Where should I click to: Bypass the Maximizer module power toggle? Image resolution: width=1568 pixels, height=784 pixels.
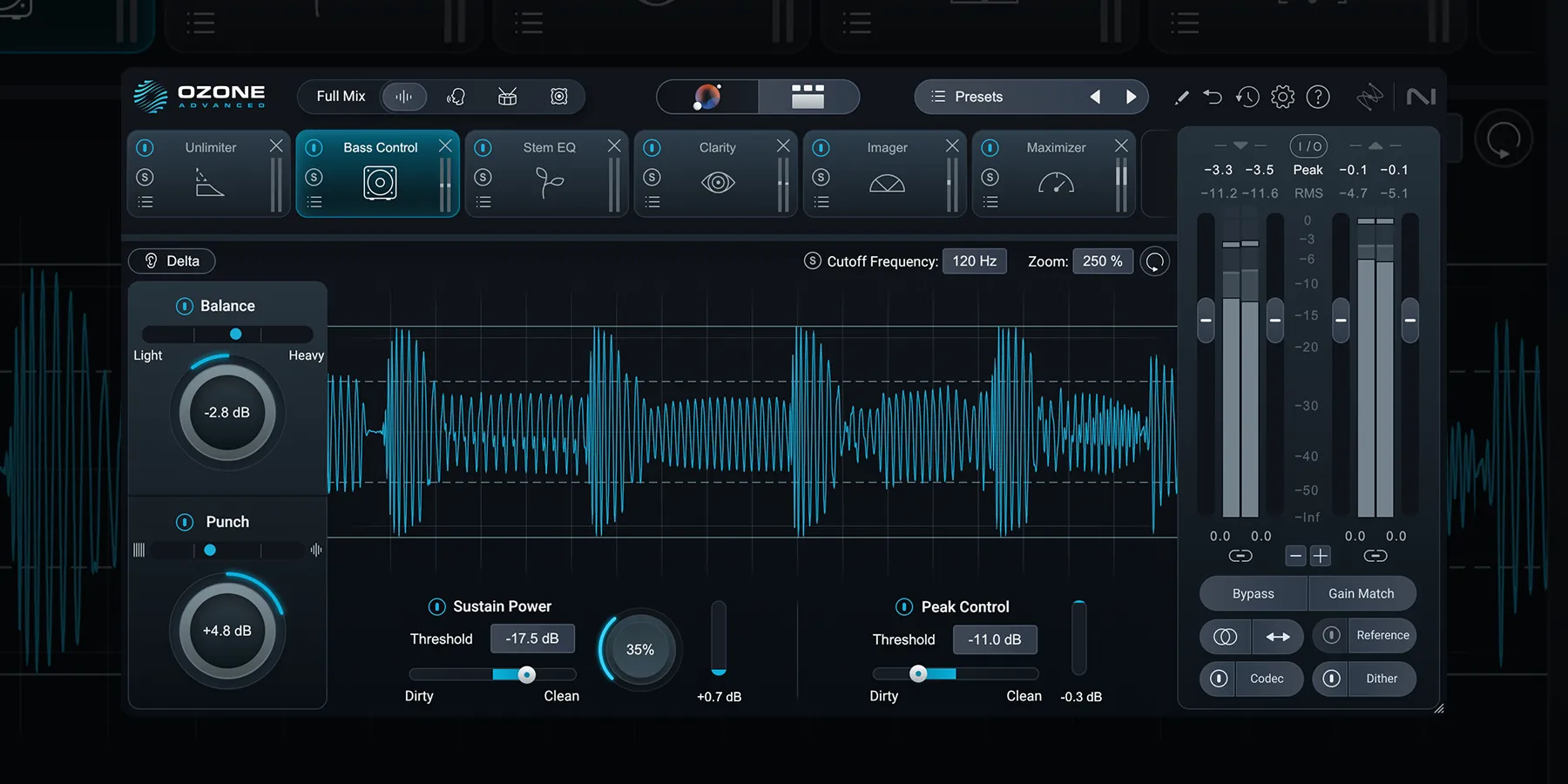click(x=990, y=147)
